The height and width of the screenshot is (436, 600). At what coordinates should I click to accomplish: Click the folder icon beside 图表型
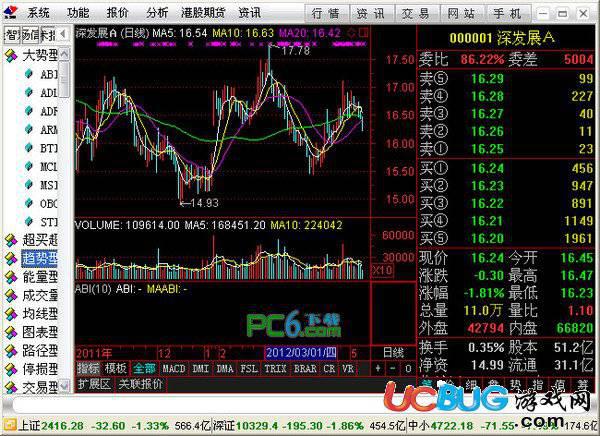point(11,332)
